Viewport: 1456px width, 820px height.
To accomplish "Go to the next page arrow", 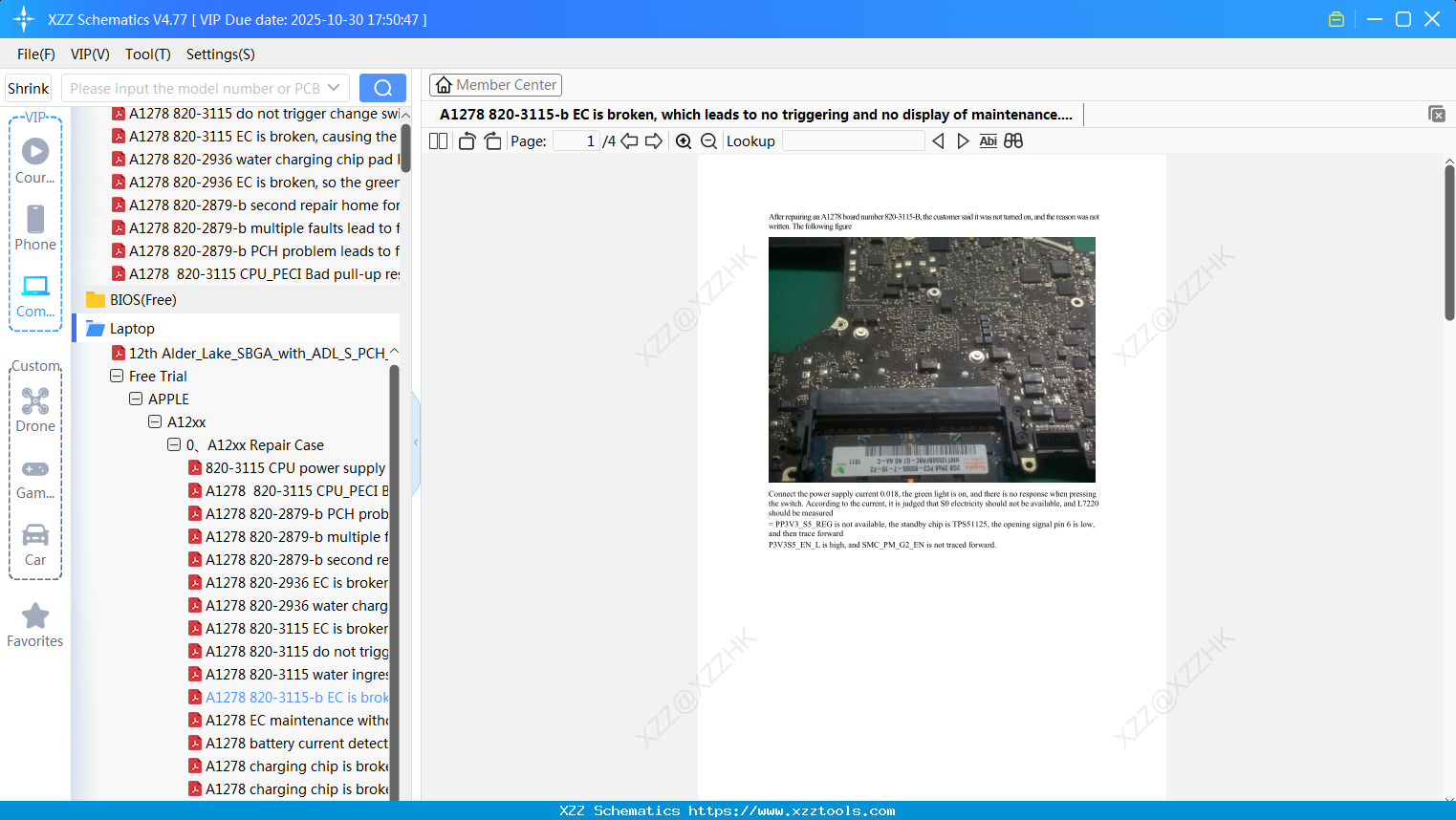I will 654,141.
